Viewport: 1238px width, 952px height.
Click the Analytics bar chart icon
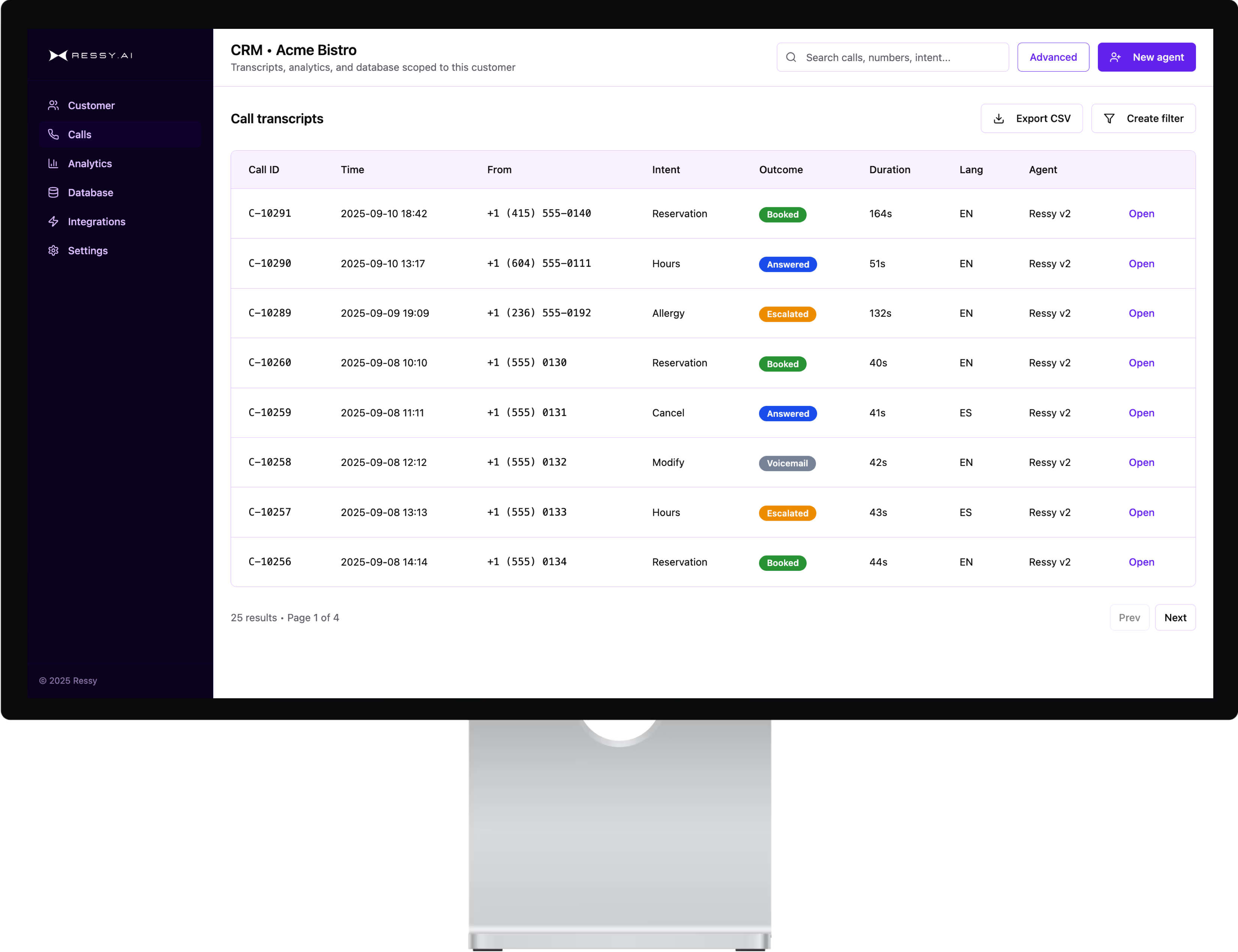pos(53,163)
